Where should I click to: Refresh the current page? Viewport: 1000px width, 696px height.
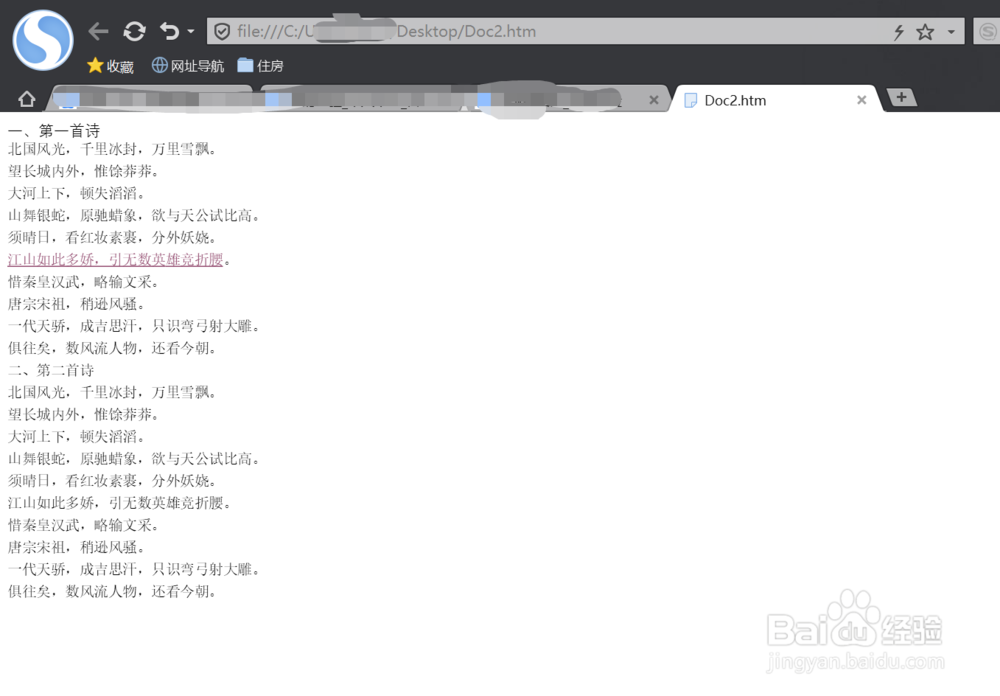[x=134, y=30]
